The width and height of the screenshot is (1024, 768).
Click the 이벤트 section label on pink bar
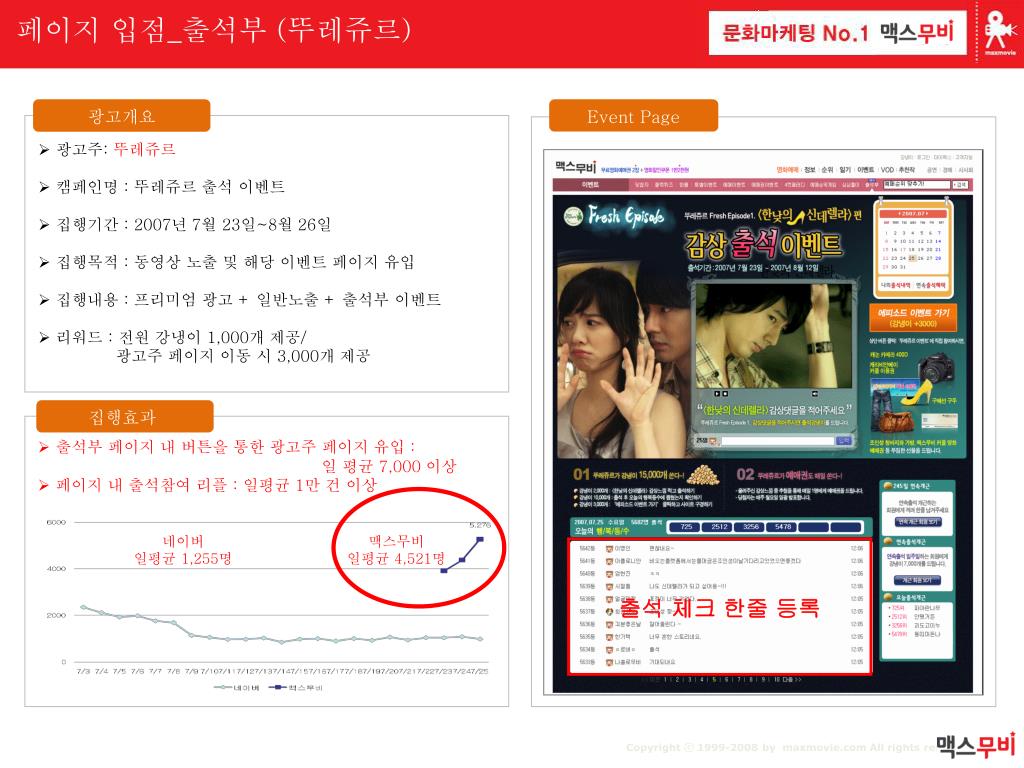590,185
